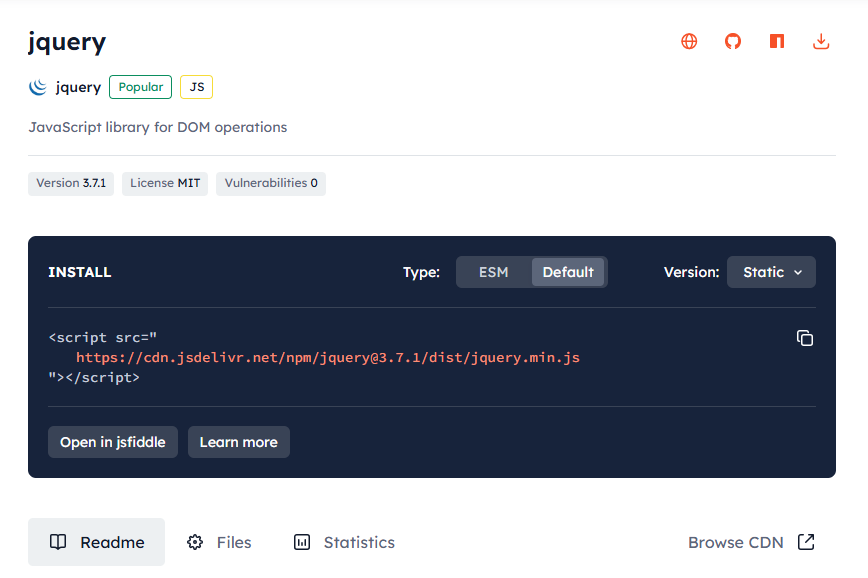Open the package homepage globe icon

[689, 41]
